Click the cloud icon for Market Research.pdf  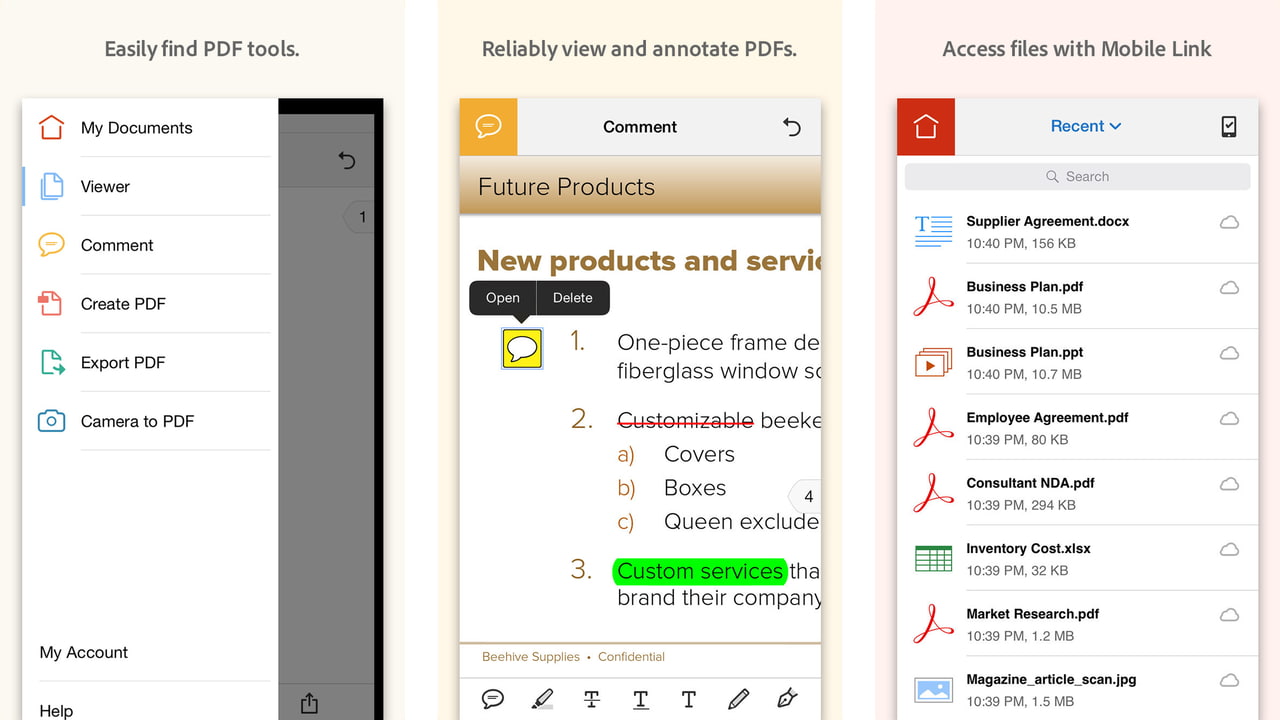point(1229,614)
